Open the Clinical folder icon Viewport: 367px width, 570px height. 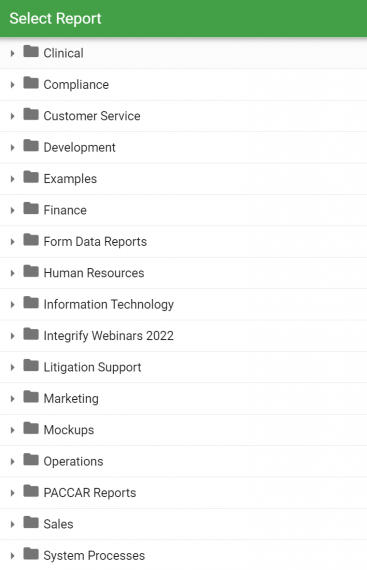[x=31, y=52]
